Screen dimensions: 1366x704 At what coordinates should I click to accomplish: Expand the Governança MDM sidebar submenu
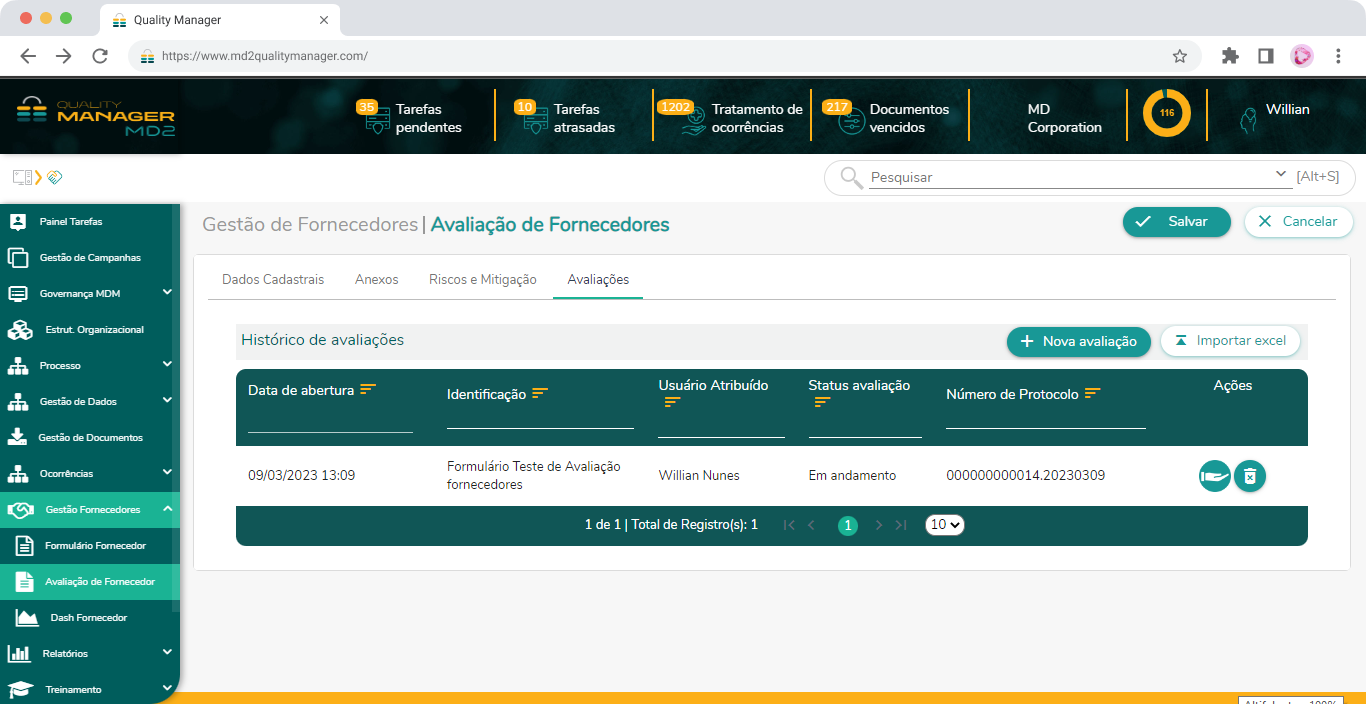tap(166, 294)
